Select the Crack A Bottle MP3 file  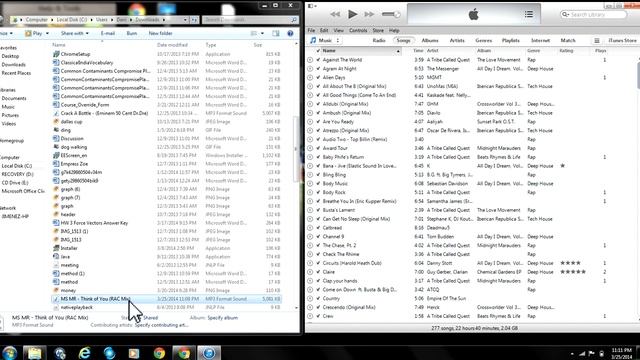point(104,113)
